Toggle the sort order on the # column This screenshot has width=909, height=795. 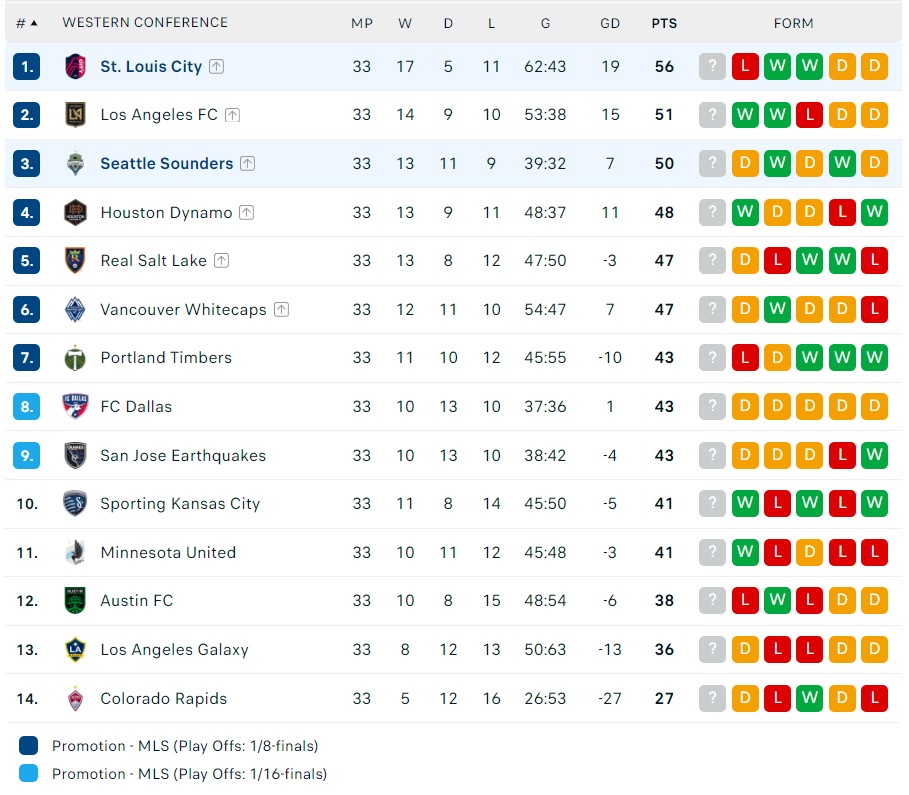point(26,22)
